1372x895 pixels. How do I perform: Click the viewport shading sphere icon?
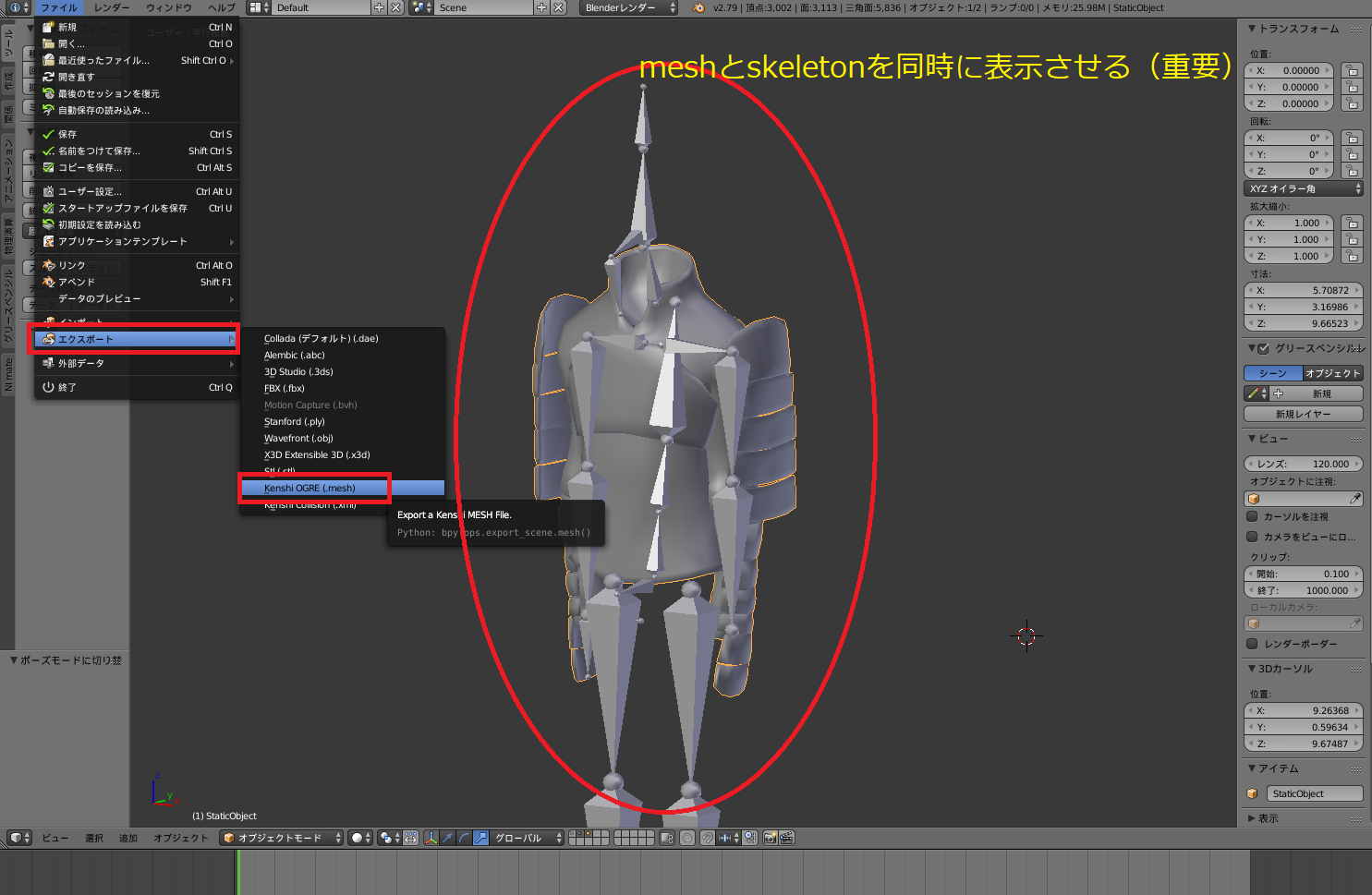point(360,838)
